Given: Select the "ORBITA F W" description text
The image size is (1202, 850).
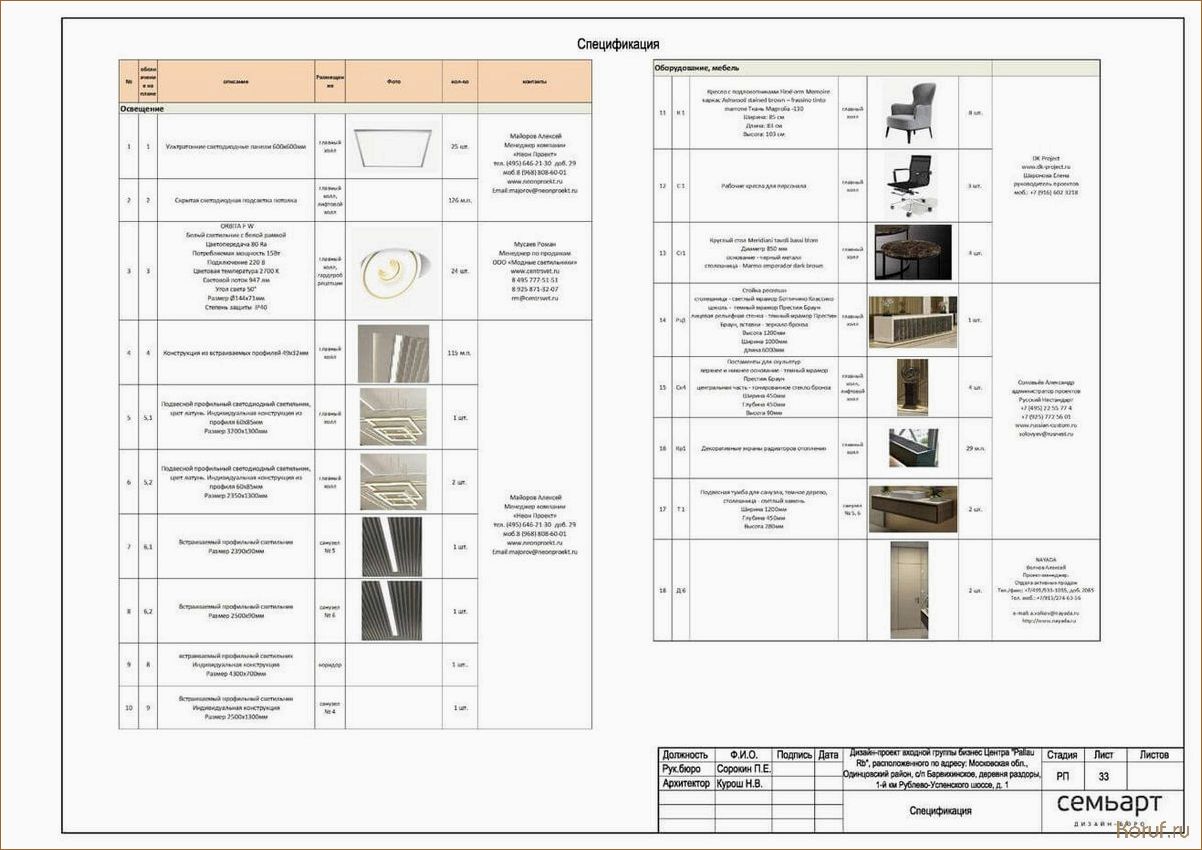Looking at the screenshot, I should [x=236, y=226].
